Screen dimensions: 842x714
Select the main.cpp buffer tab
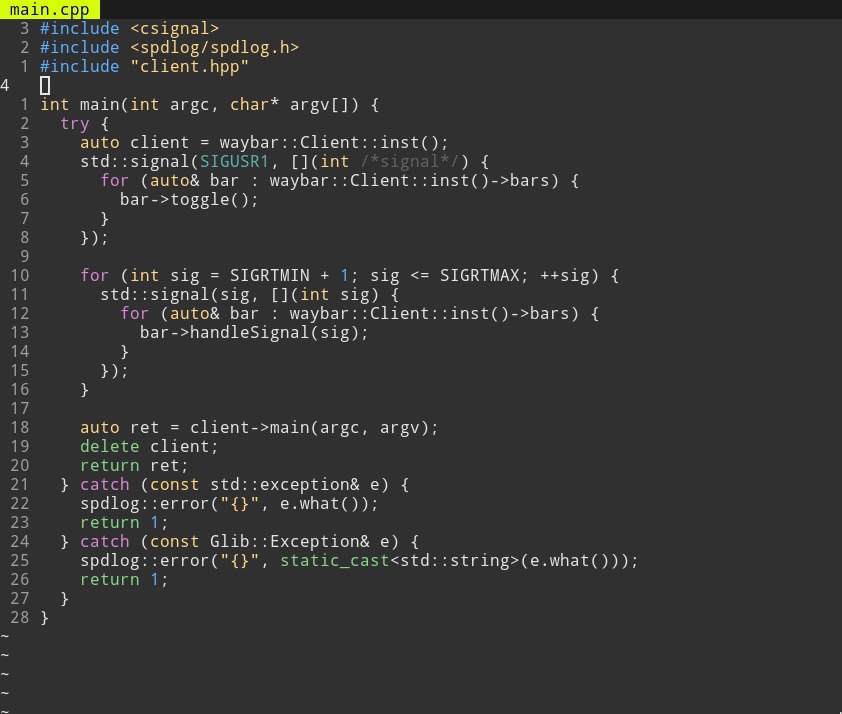[49, 10]
